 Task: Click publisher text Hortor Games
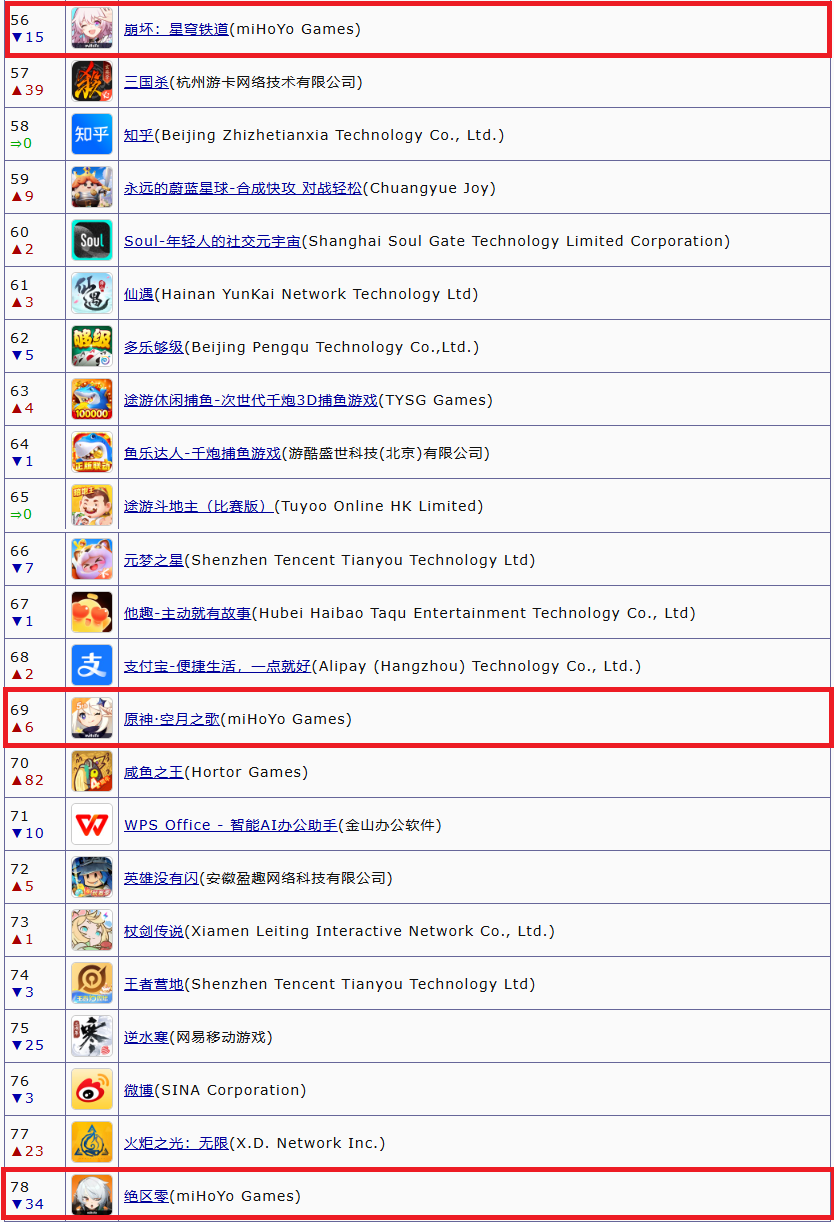point(246,772)
